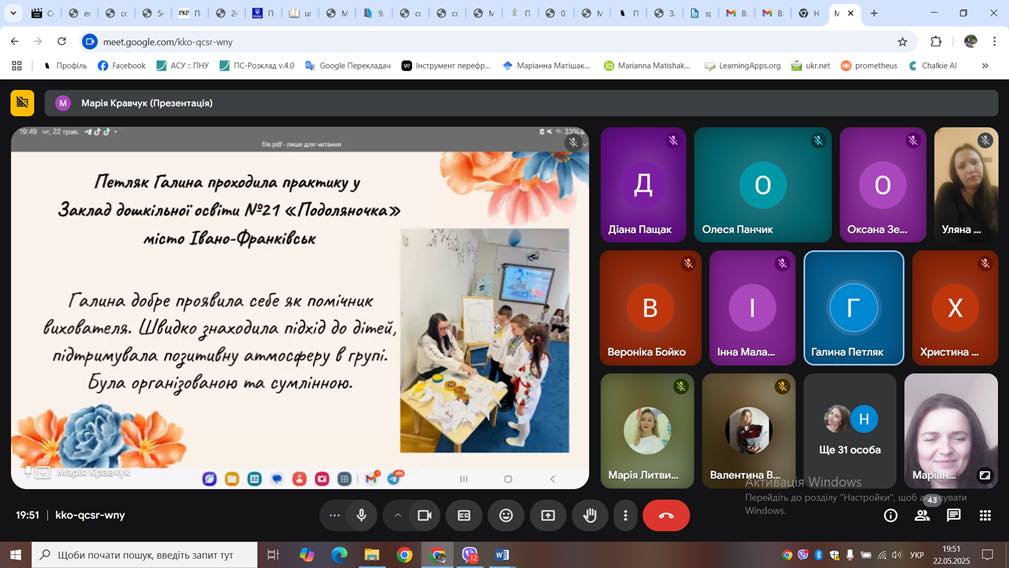Expand video settings arrow beside camera

pyautogui.click(x=397, y=515)
